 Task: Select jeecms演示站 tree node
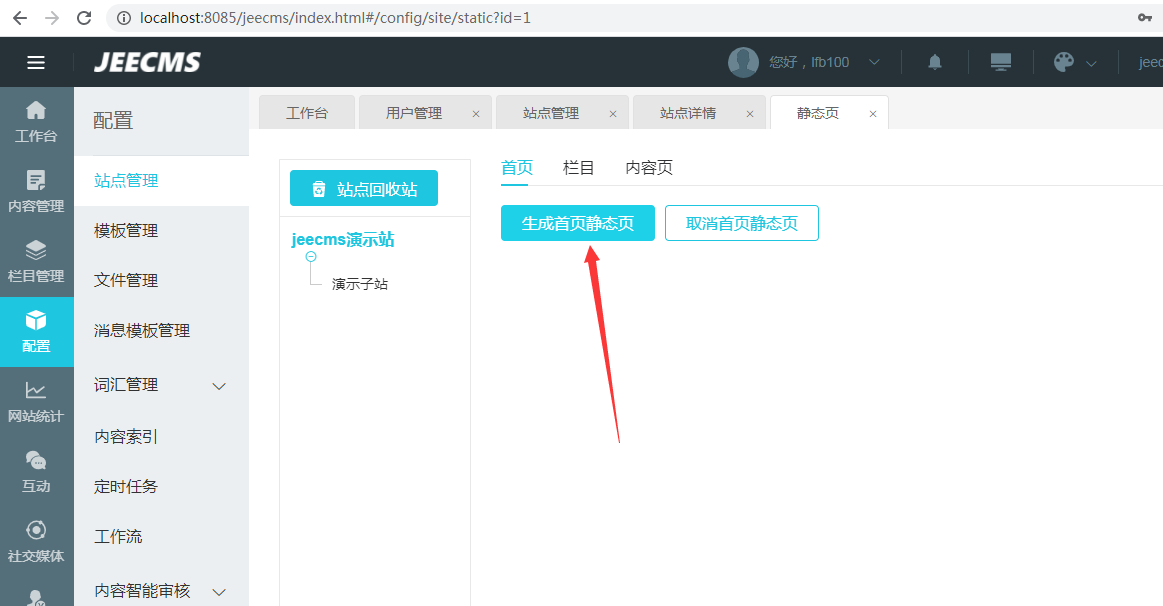point(343,239)
